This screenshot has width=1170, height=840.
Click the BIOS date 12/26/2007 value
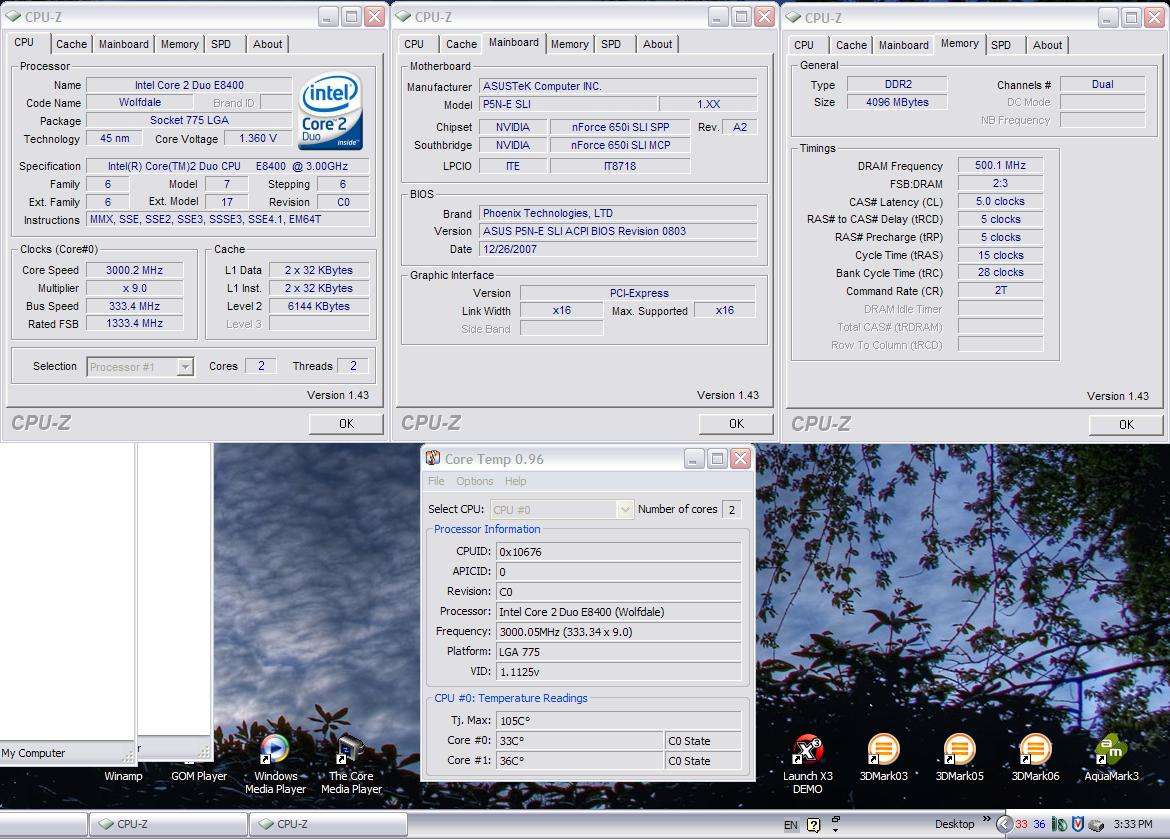[x=618, y=249]
